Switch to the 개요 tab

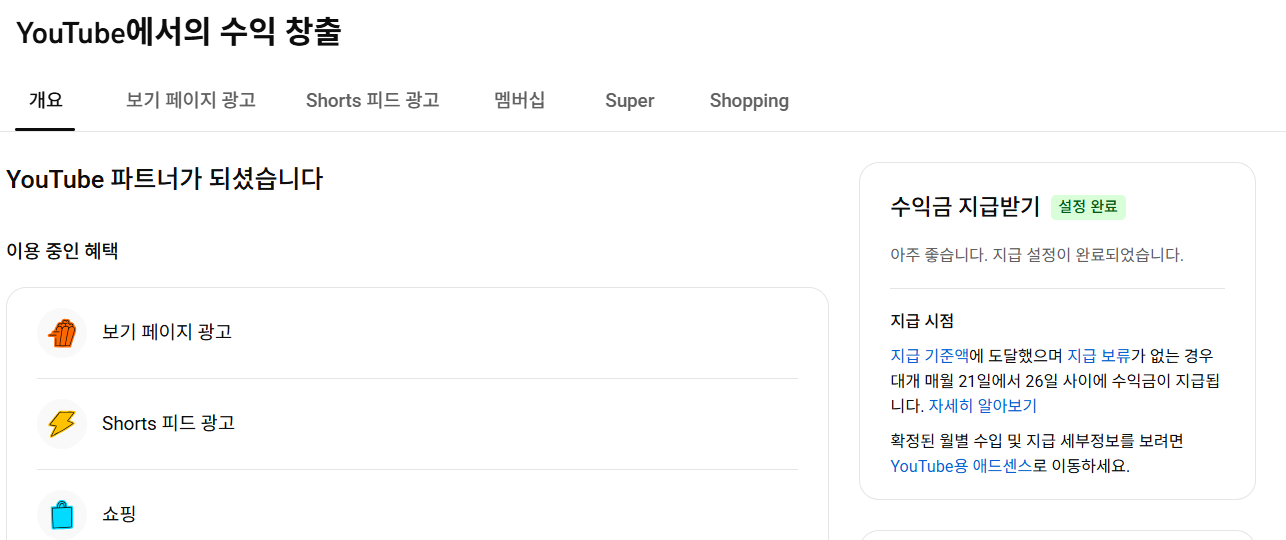[45, 100]
